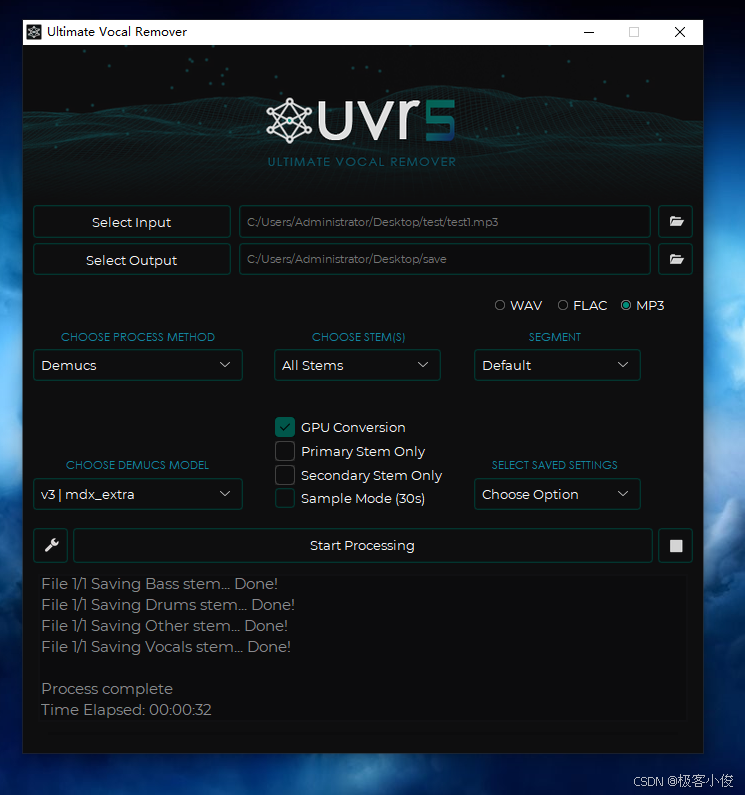Click the UVR5 logo banner
745x795 pixels.
tap(361, 132)
